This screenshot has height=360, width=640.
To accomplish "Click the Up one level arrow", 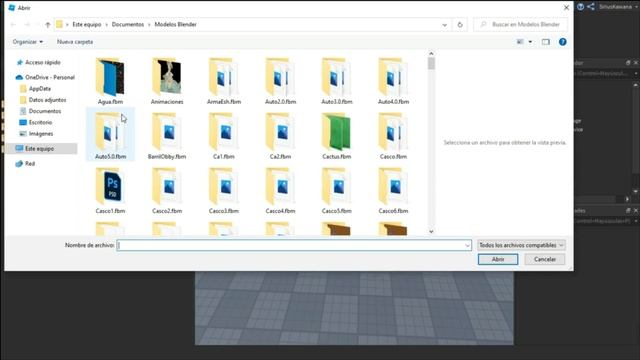I will pos(48,25).
